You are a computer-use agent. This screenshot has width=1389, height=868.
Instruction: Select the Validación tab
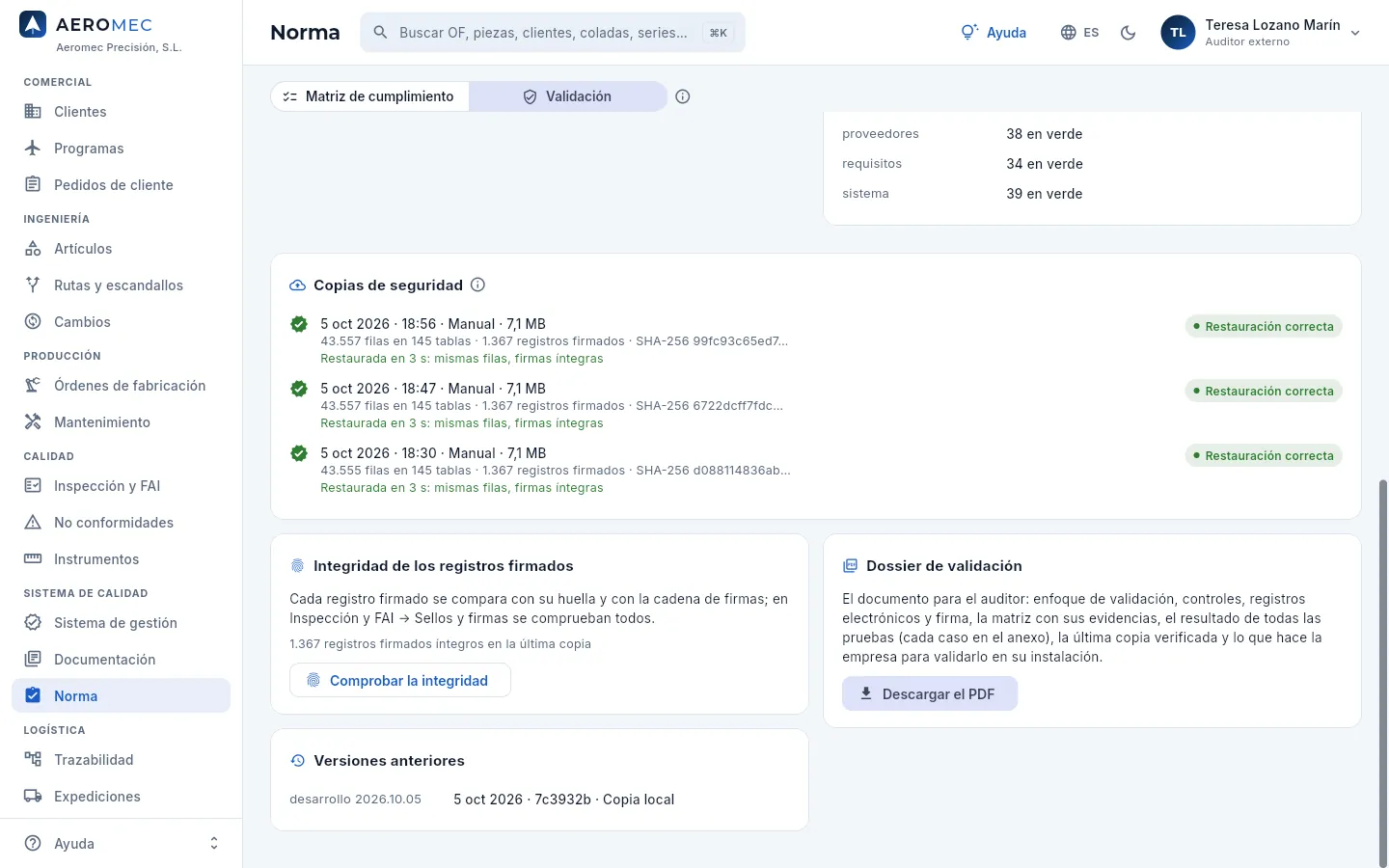pos(567,96)
